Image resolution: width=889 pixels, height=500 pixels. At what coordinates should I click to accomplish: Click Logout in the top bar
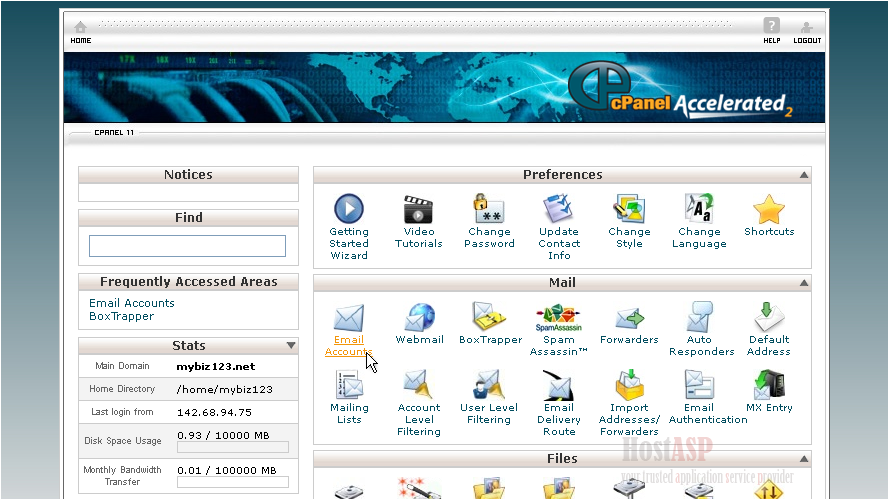click(807, 32)
